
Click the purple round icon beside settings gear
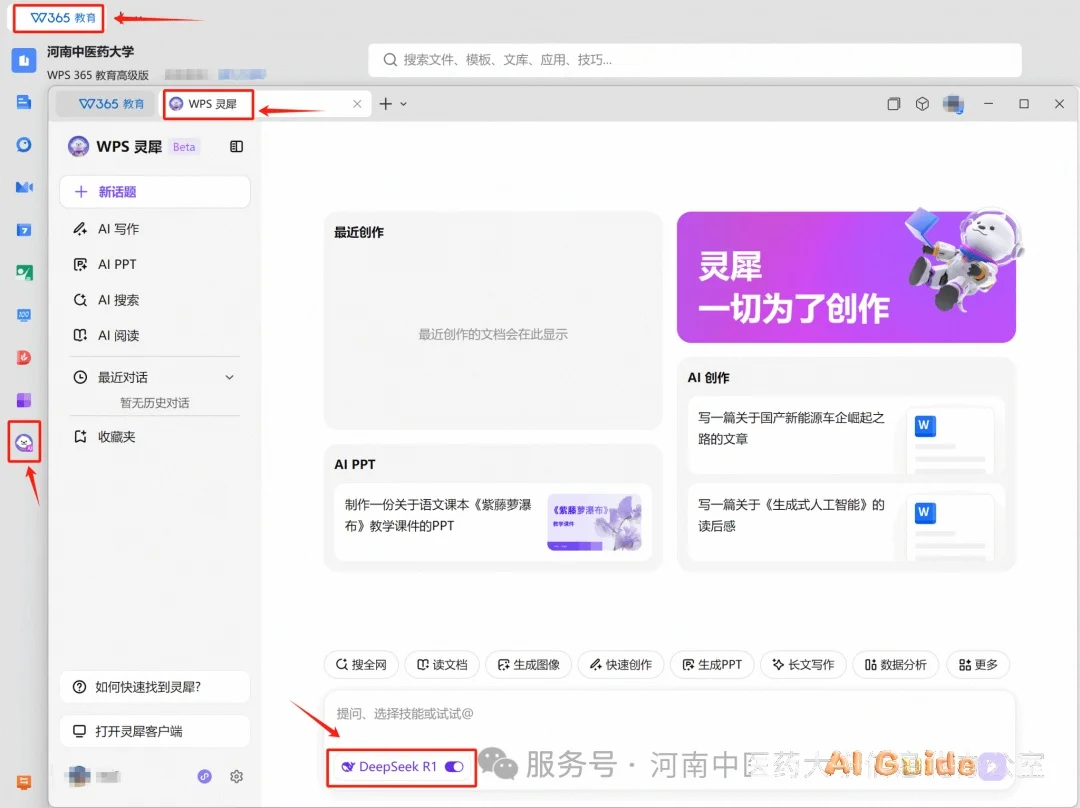point(205,776)
